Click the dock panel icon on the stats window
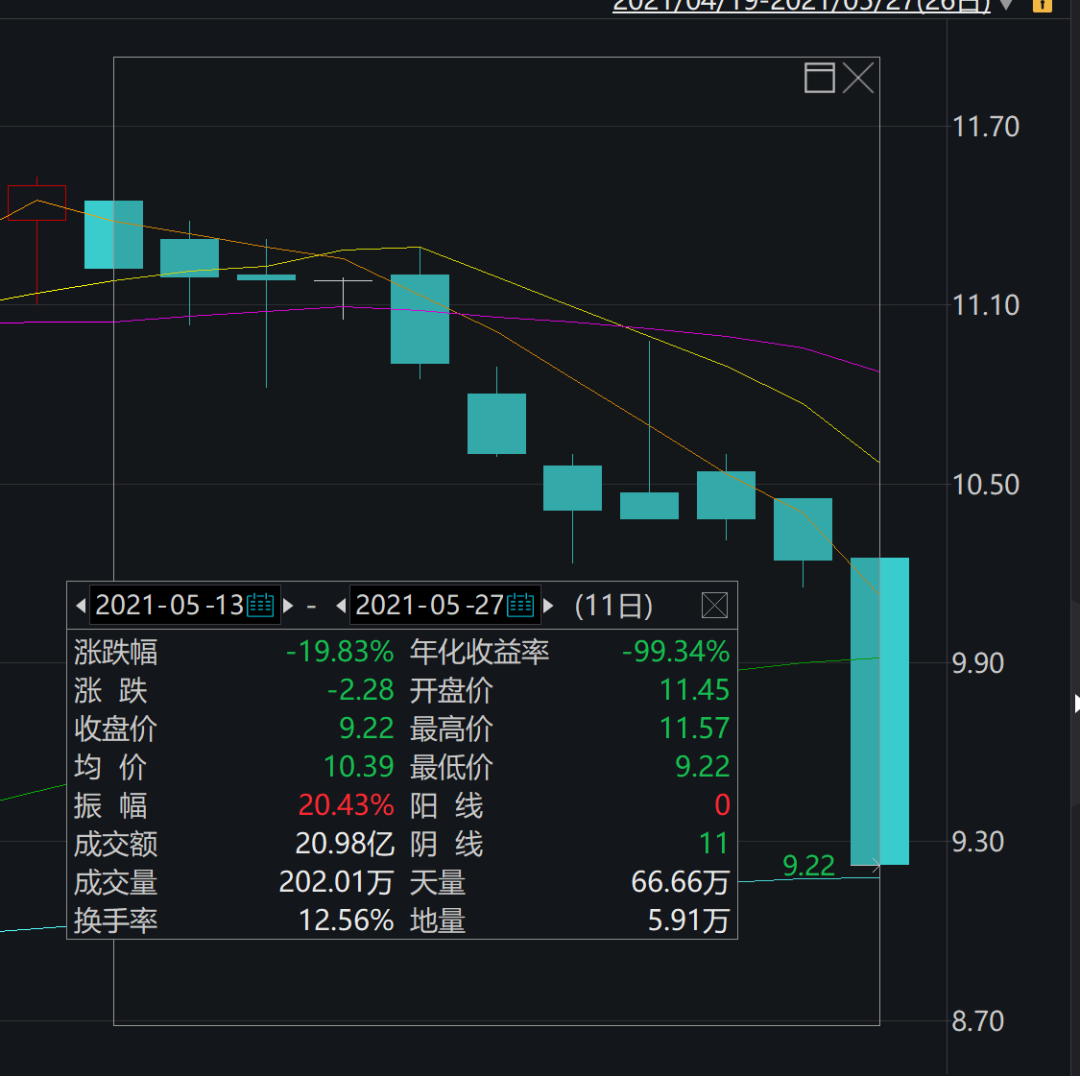The height and width of the screenshot is (1076, 1080). click(x=818, y=78)
